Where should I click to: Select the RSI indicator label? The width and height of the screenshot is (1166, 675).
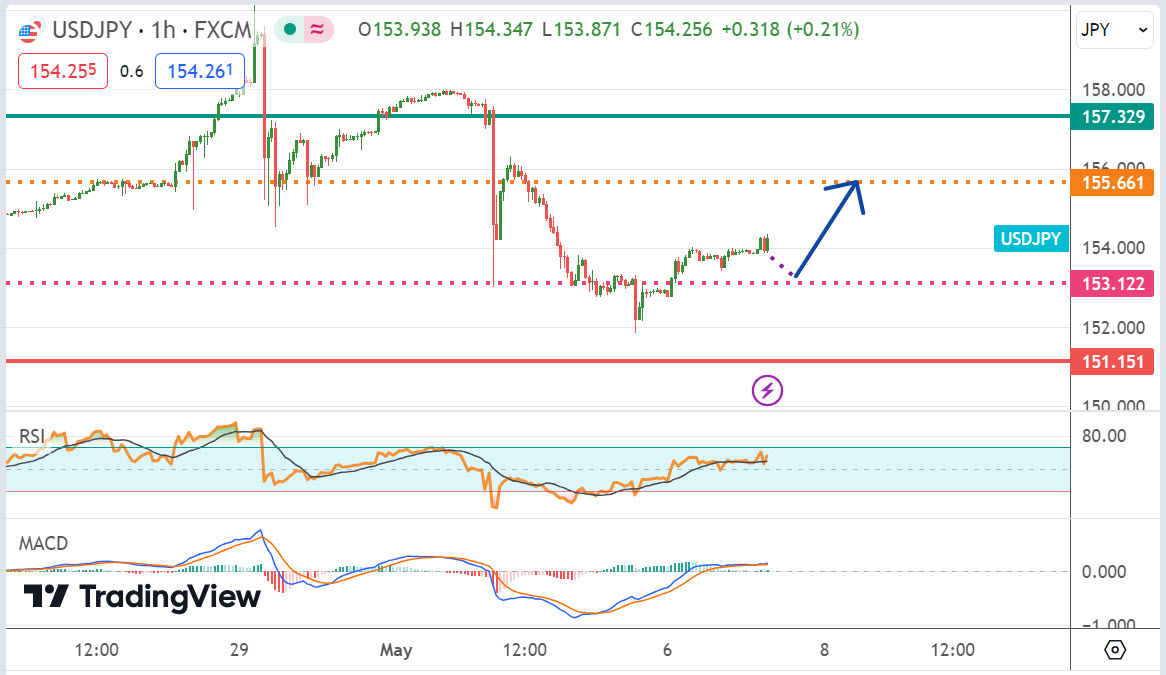(33, 436)
